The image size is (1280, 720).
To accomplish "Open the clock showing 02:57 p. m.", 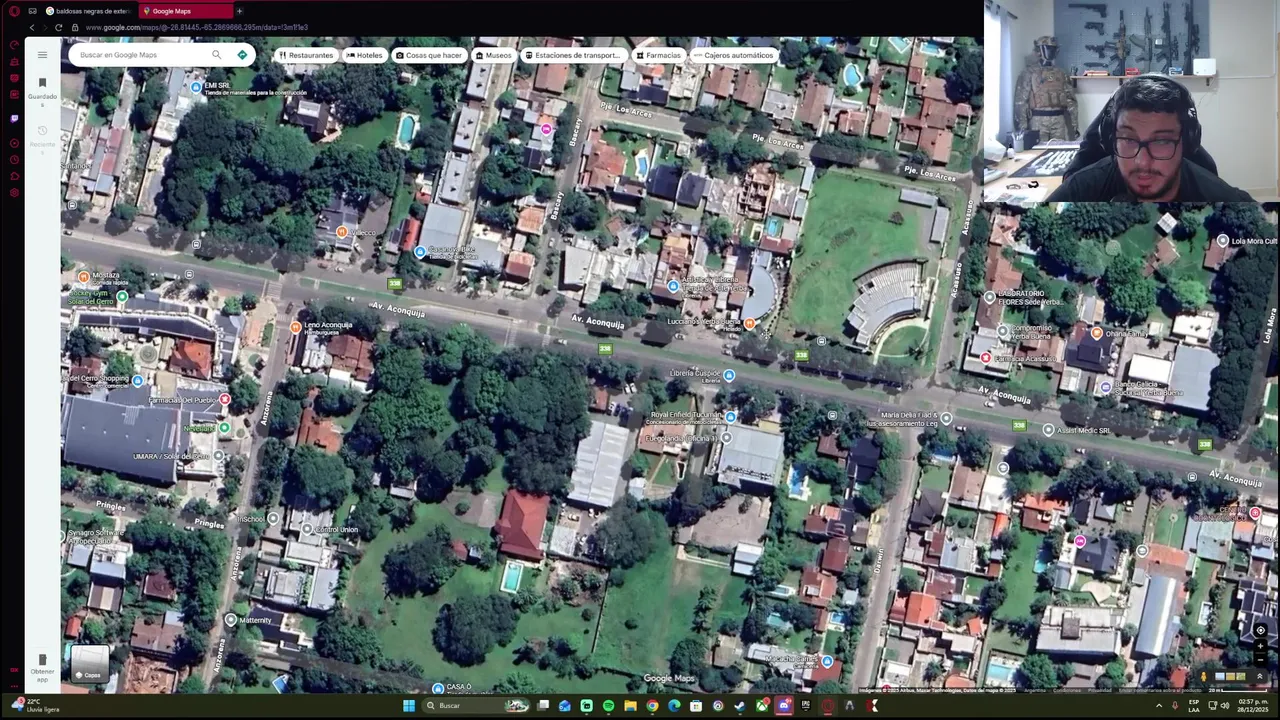I will pyautogui.click(x=1253, y=705).
